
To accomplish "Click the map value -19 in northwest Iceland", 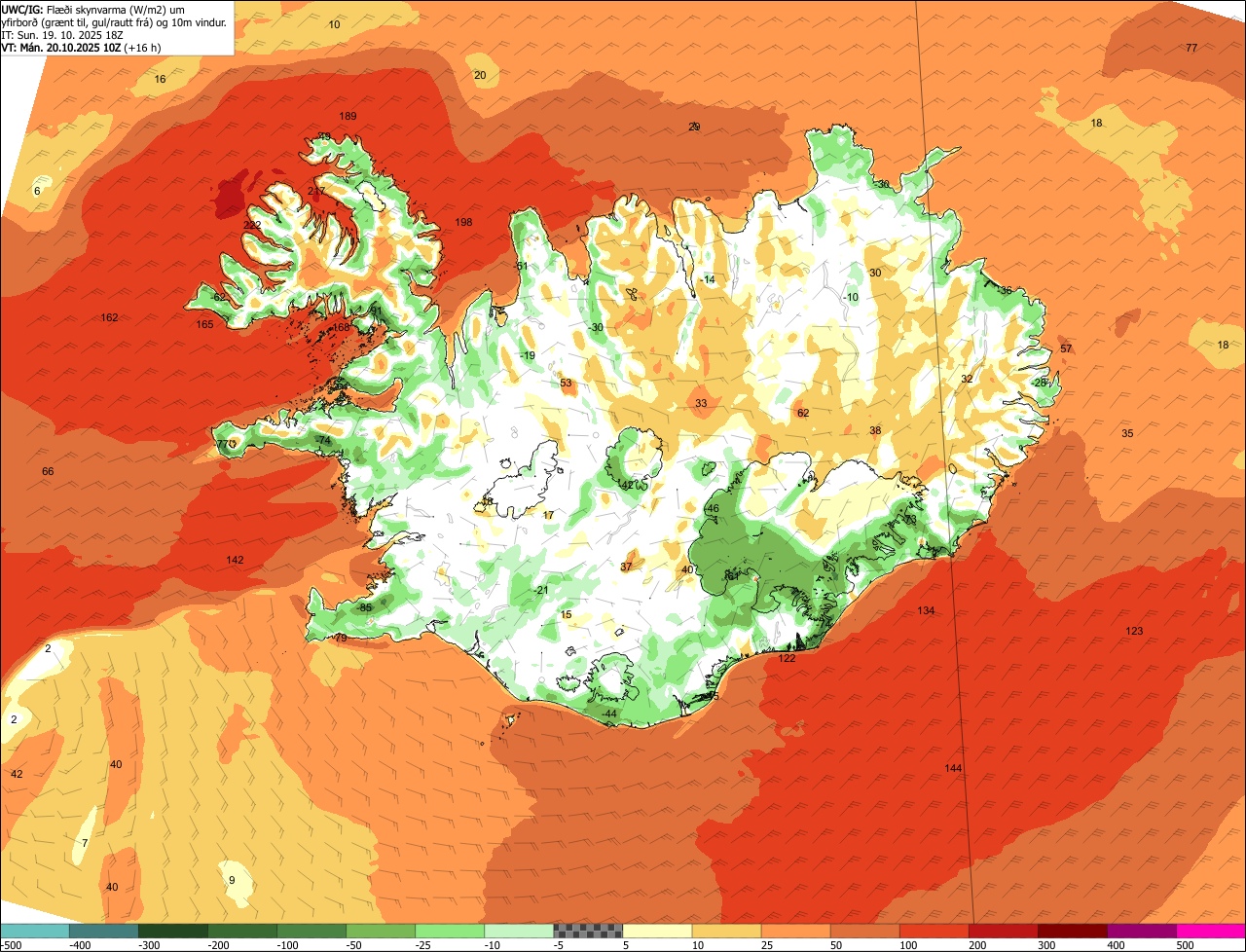I will (528, 355).
